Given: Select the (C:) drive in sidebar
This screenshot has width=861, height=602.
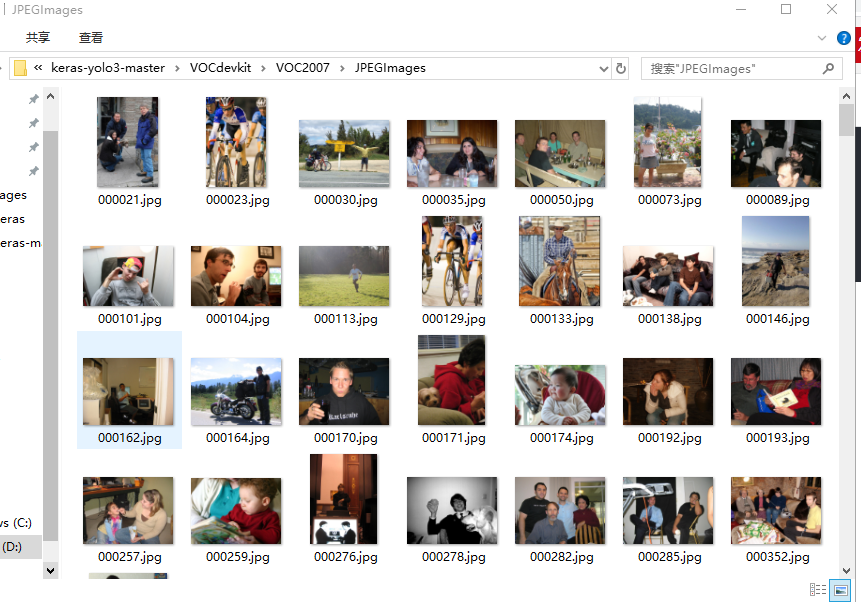Looking at the screenshot, I should click(16, 523).
